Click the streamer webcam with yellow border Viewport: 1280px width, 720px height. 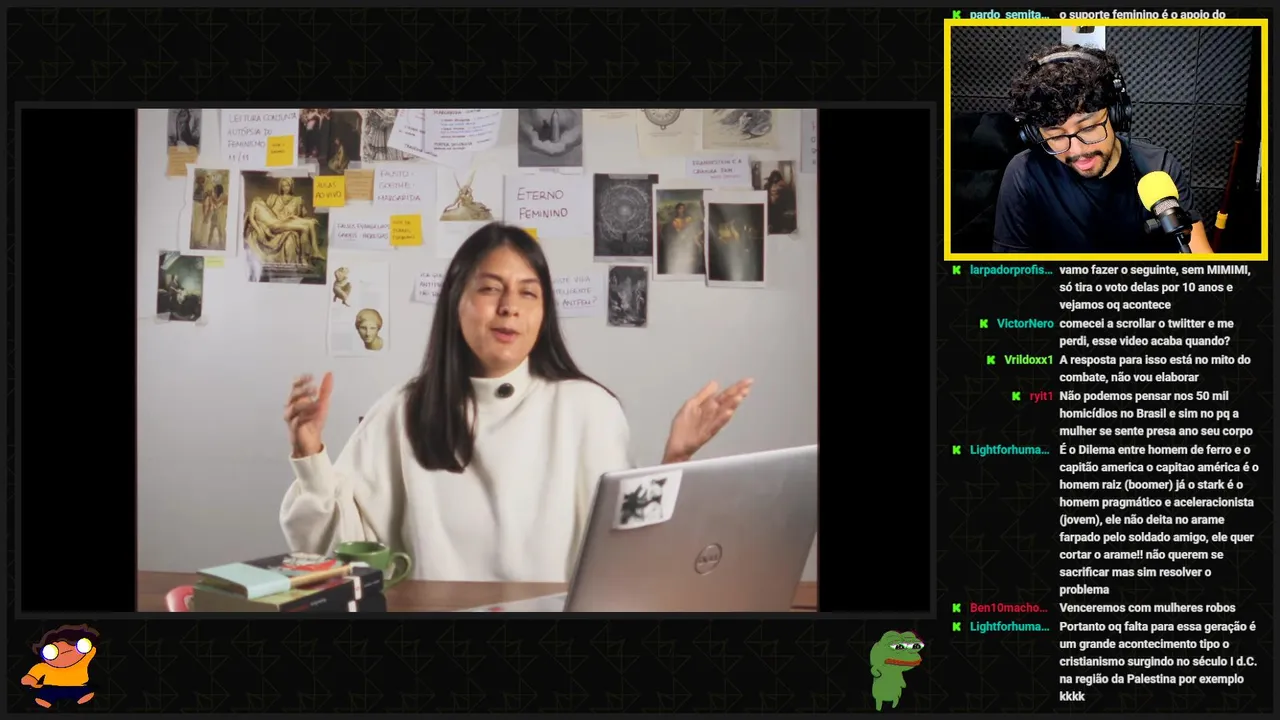pyautogui.click(x=1106, y=139)
